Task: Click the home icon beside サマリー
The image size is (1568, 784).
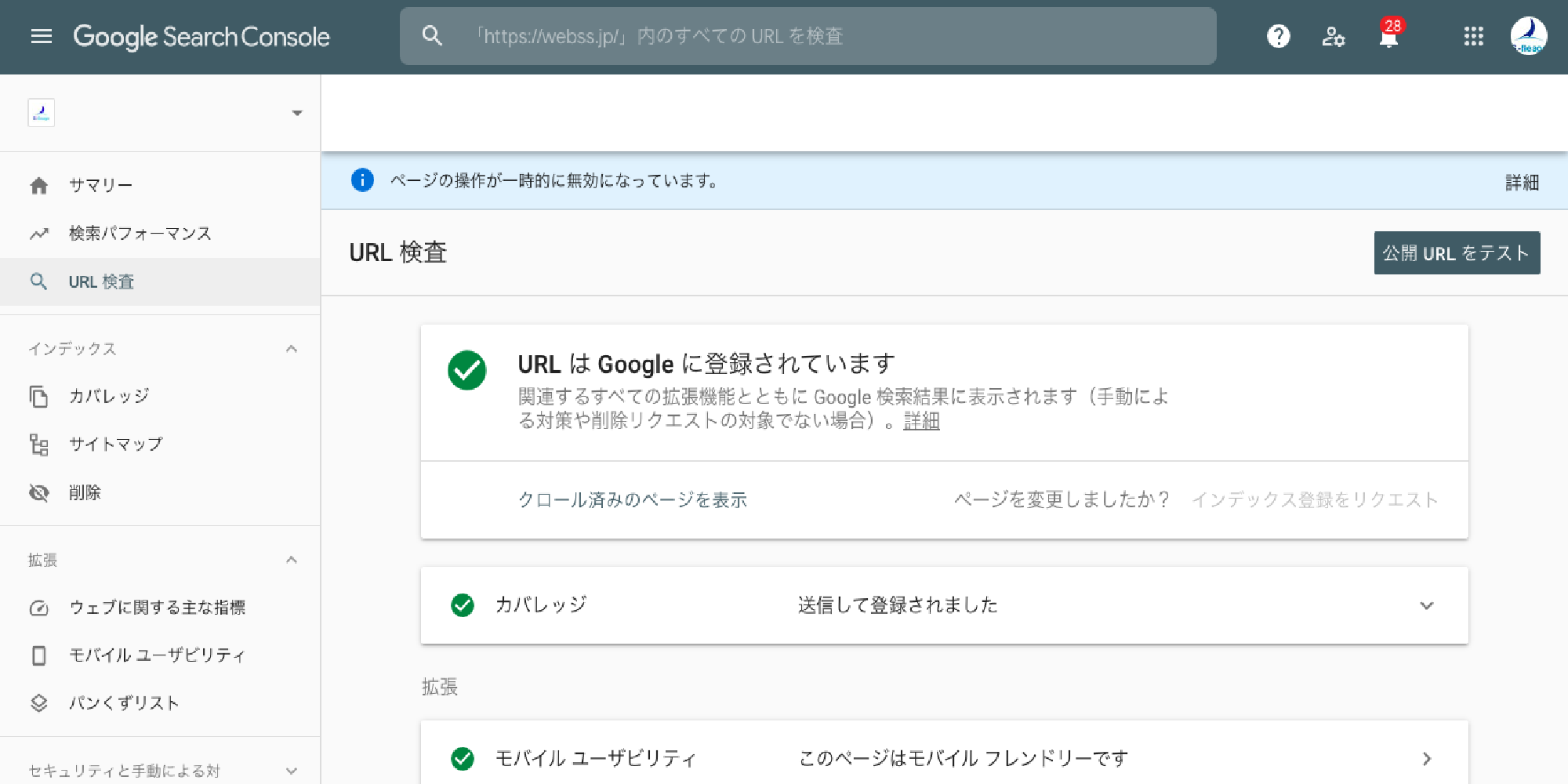Action: (x=39, y=186)
